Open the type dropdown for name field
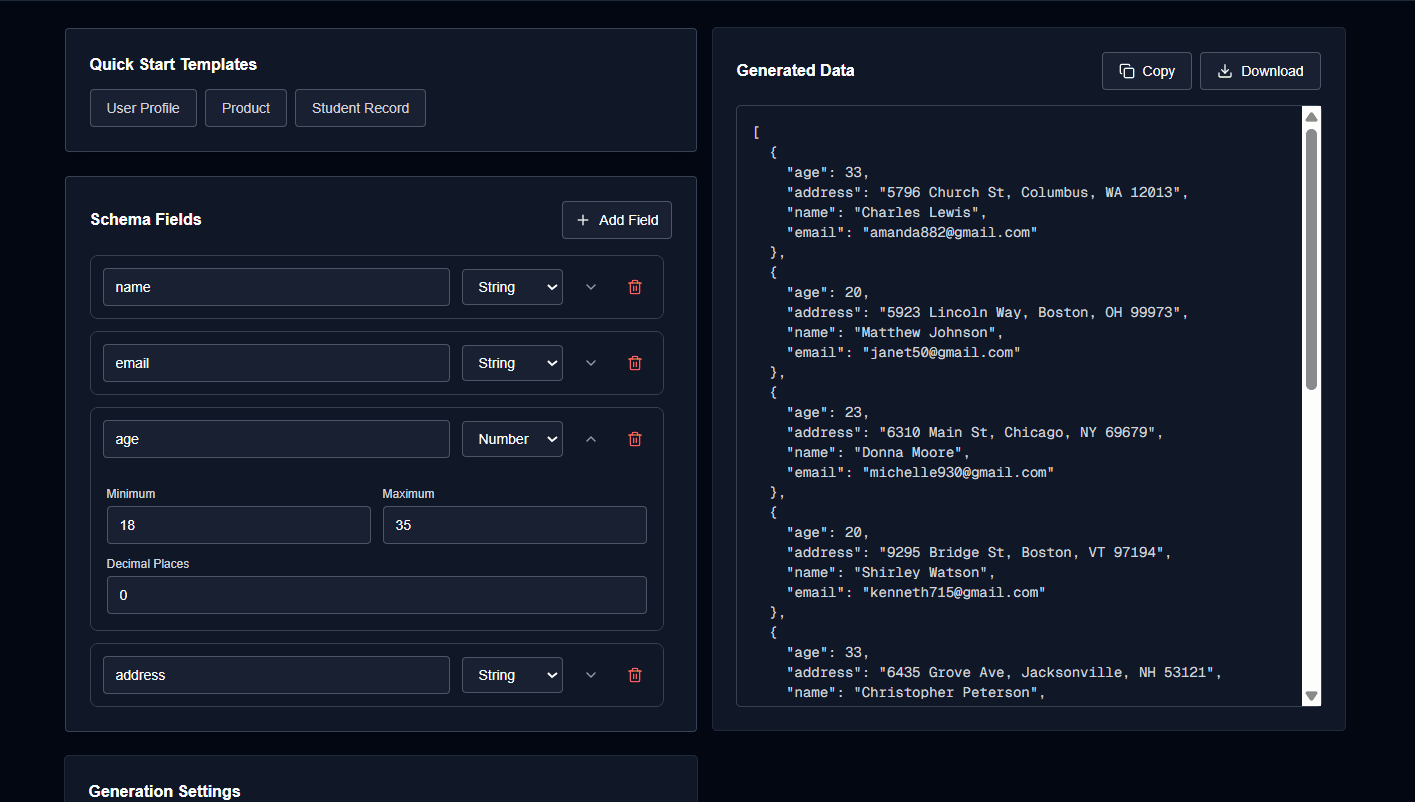The height and width of the screenshot is (802, 1415). point(512,287)
